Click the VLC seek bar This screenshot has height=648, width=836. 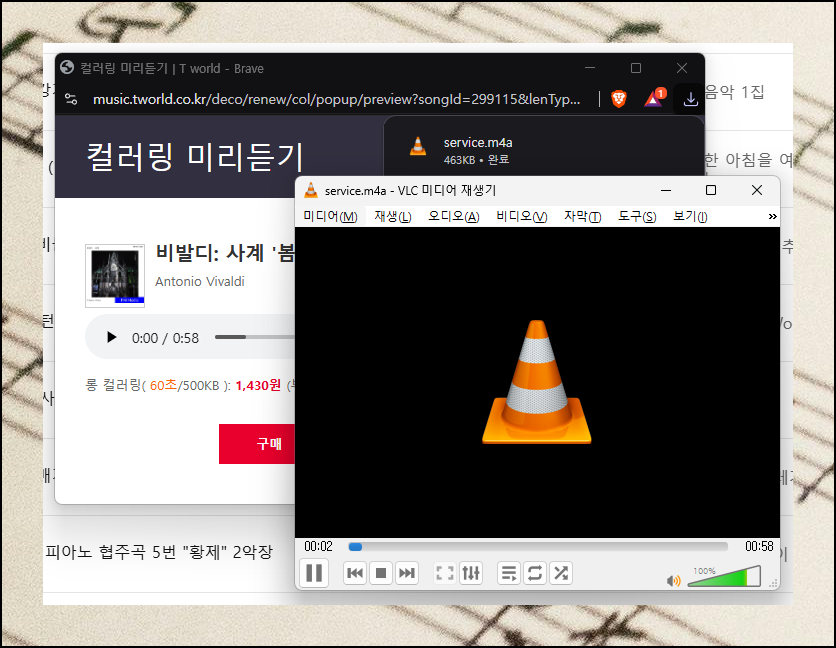[538, 547]
